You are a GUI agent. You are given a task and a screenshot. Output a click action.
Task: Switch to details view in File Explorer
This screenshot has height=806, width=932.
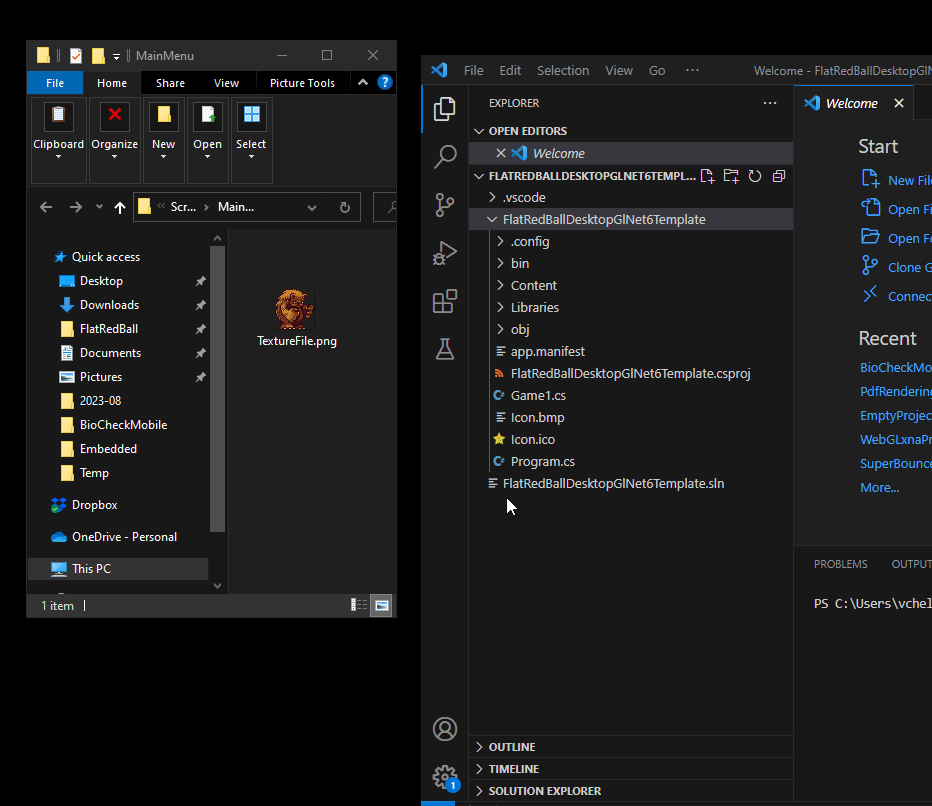pyautogui.click(x=359, y=605)
